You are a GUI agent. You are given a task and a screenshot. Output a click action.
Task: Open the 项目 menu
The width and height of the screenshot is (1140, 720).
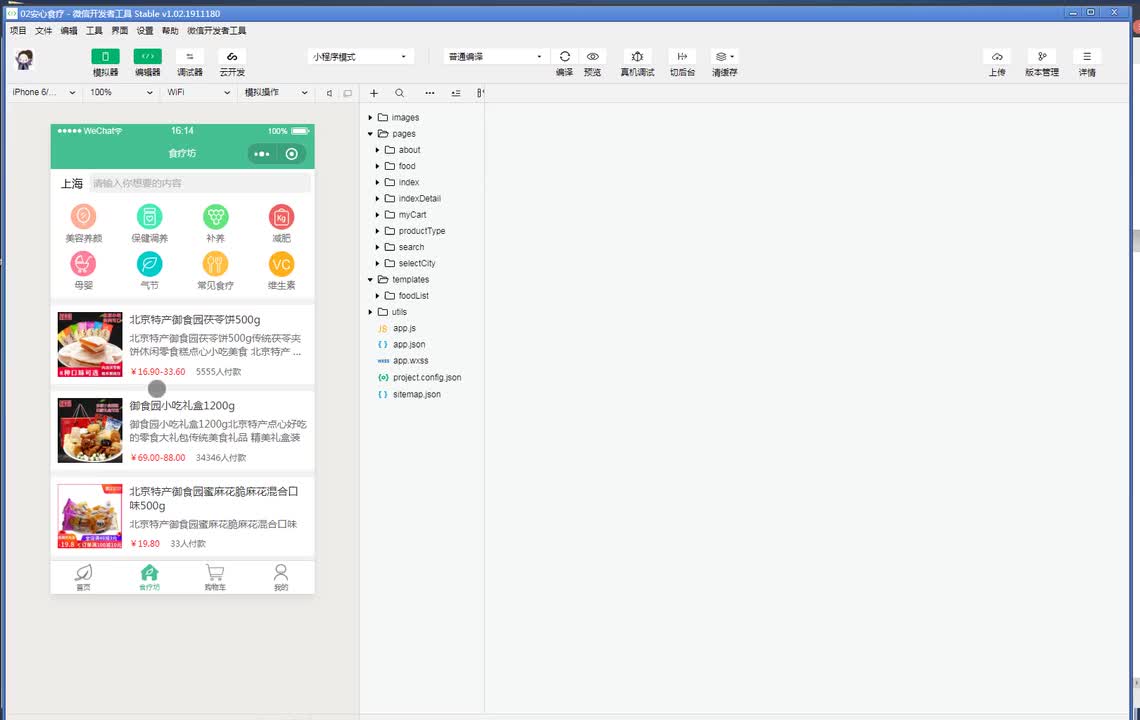pyautogui.click(x=18, y=31)
